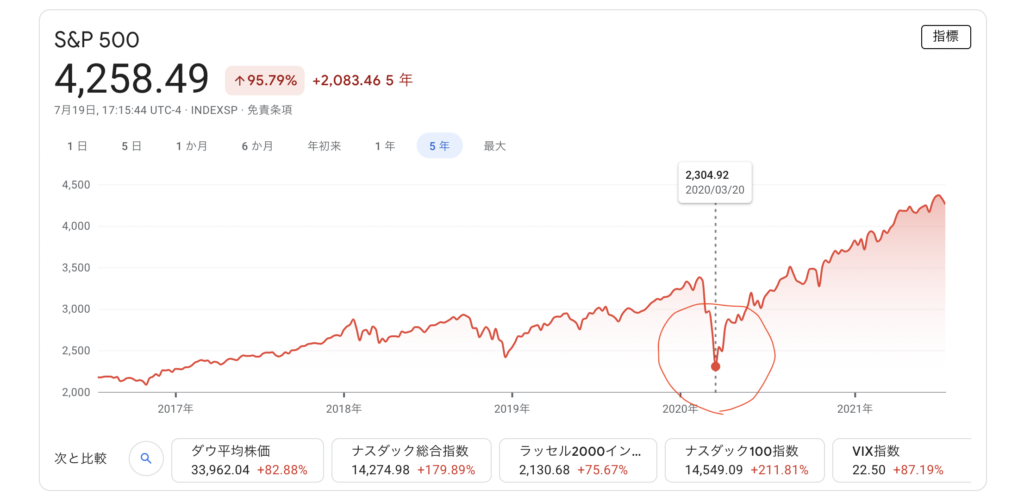Click the 2020/03/20 tooltip box
The height and width of the screenshot is (503, 1024).
[x=715, y=184]
